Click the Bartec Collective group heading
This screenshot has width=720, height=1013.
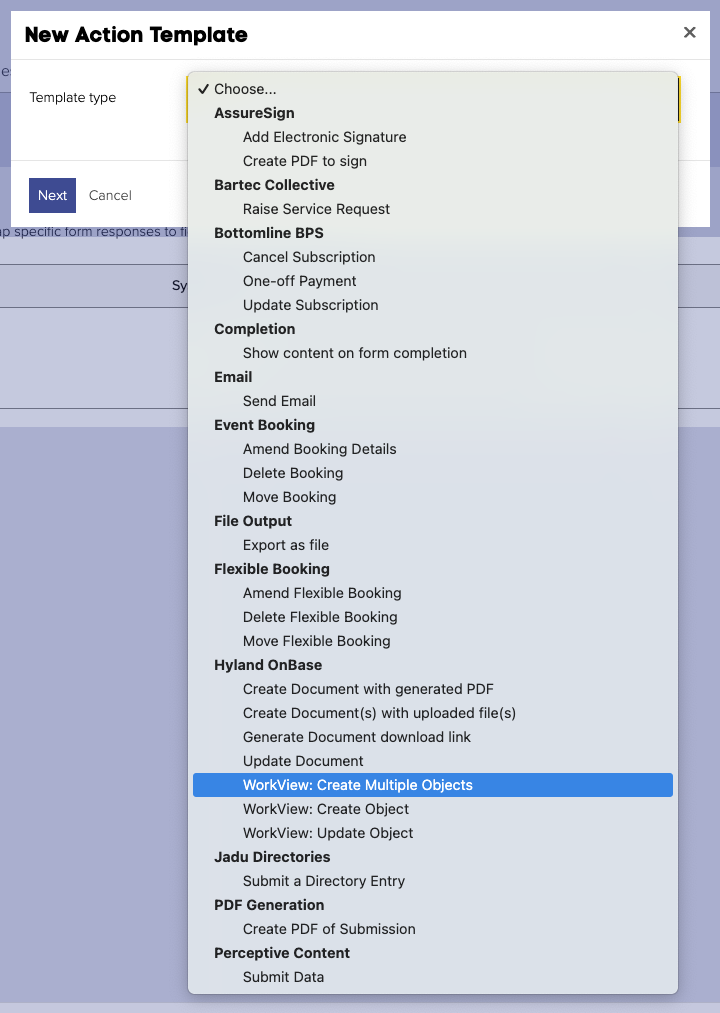(274, 185)
